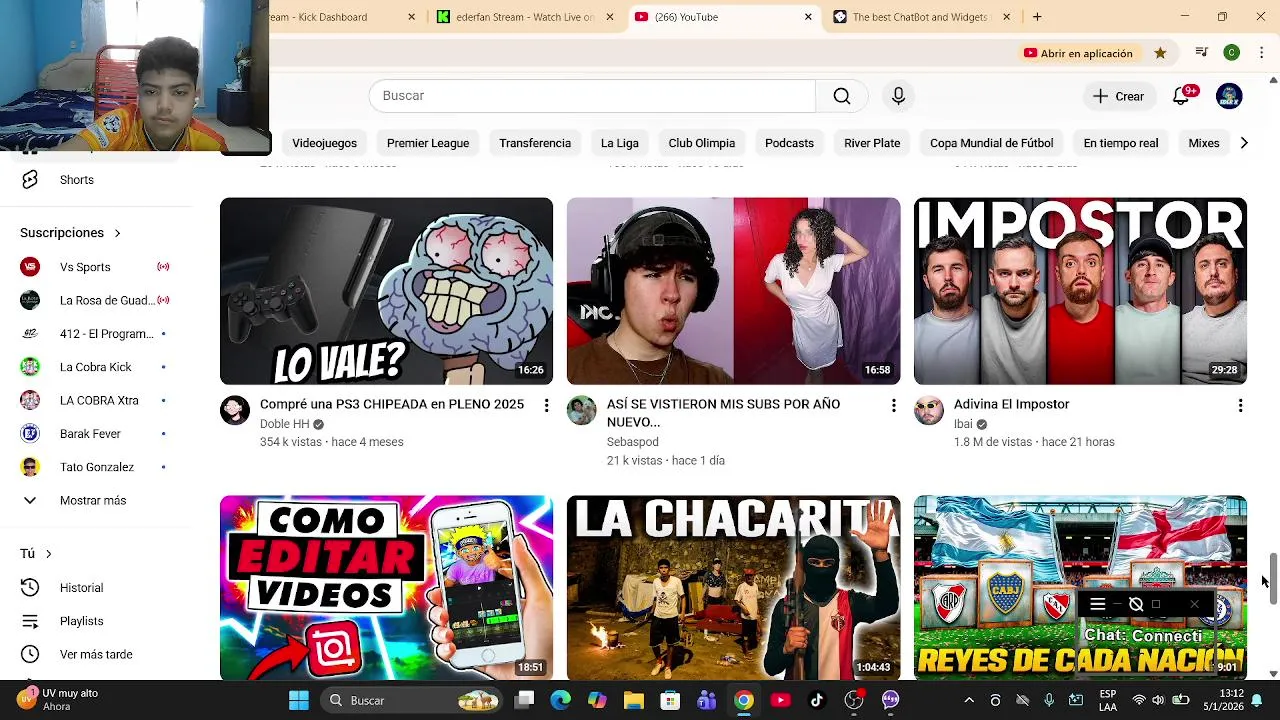Screen dimensions: 1280x720
Task: Select the Club Olimpia chip
Action: pos(702,143)
